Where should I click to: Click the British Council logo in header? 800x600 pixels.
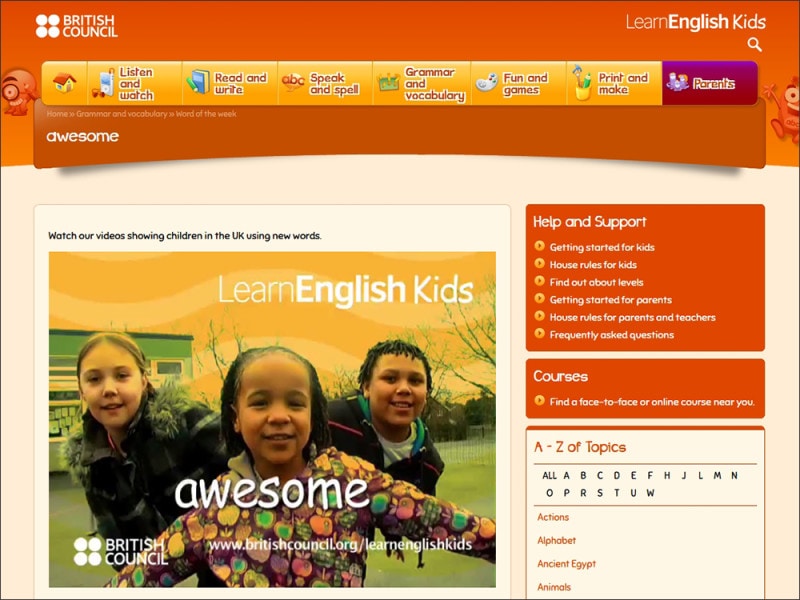tap(77, 26)
